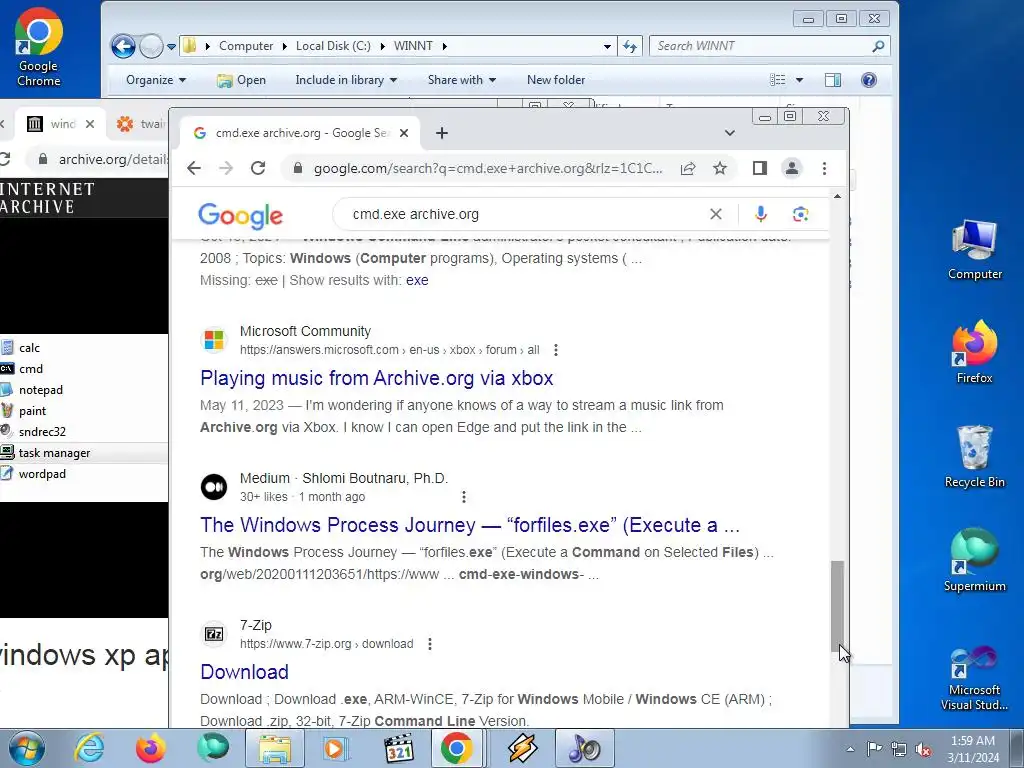
Task: Refresh the WINNT Explorer folder view
Action: [630, 46]
